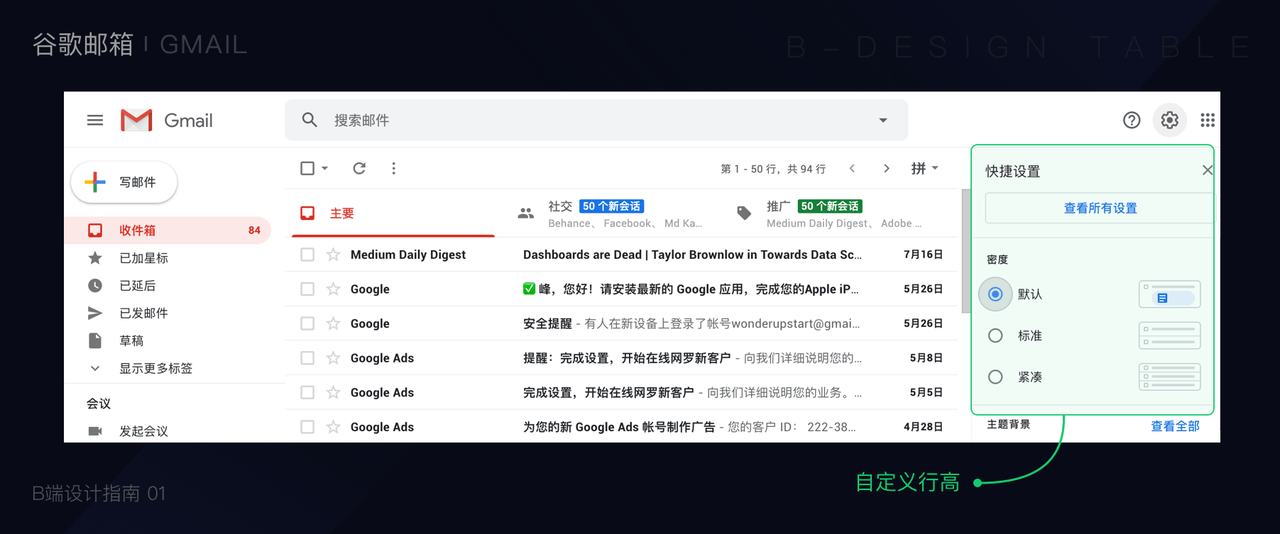Star the Google Ads 5月8日 email
The width and height of the screenshot is (1280, 534).
pyautogui.click(x=333, y=358)
